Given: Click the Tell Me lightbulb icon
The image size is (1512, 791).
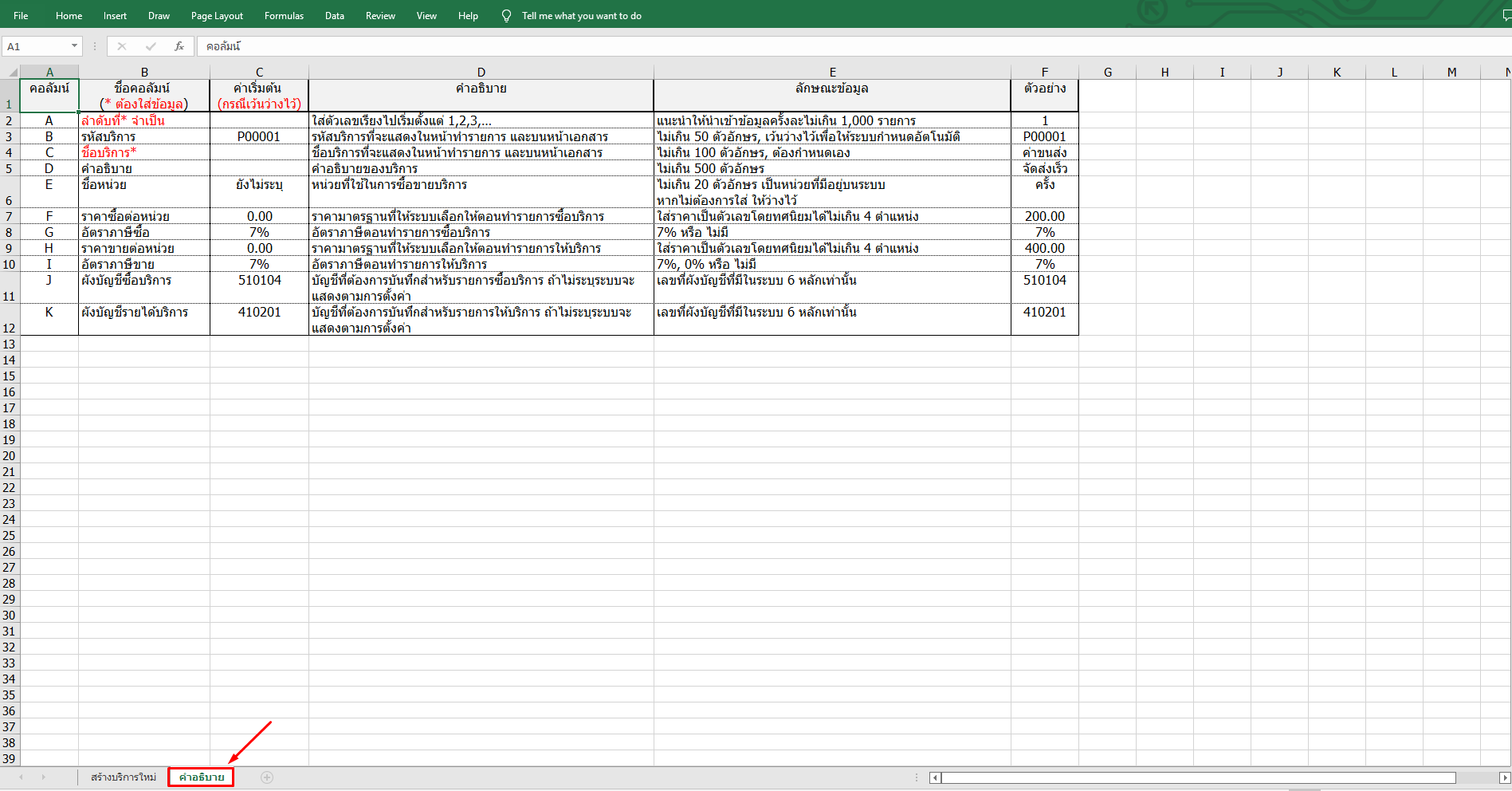Looking at the screenshot, I should pyautogui.click(x=506, y=14).
